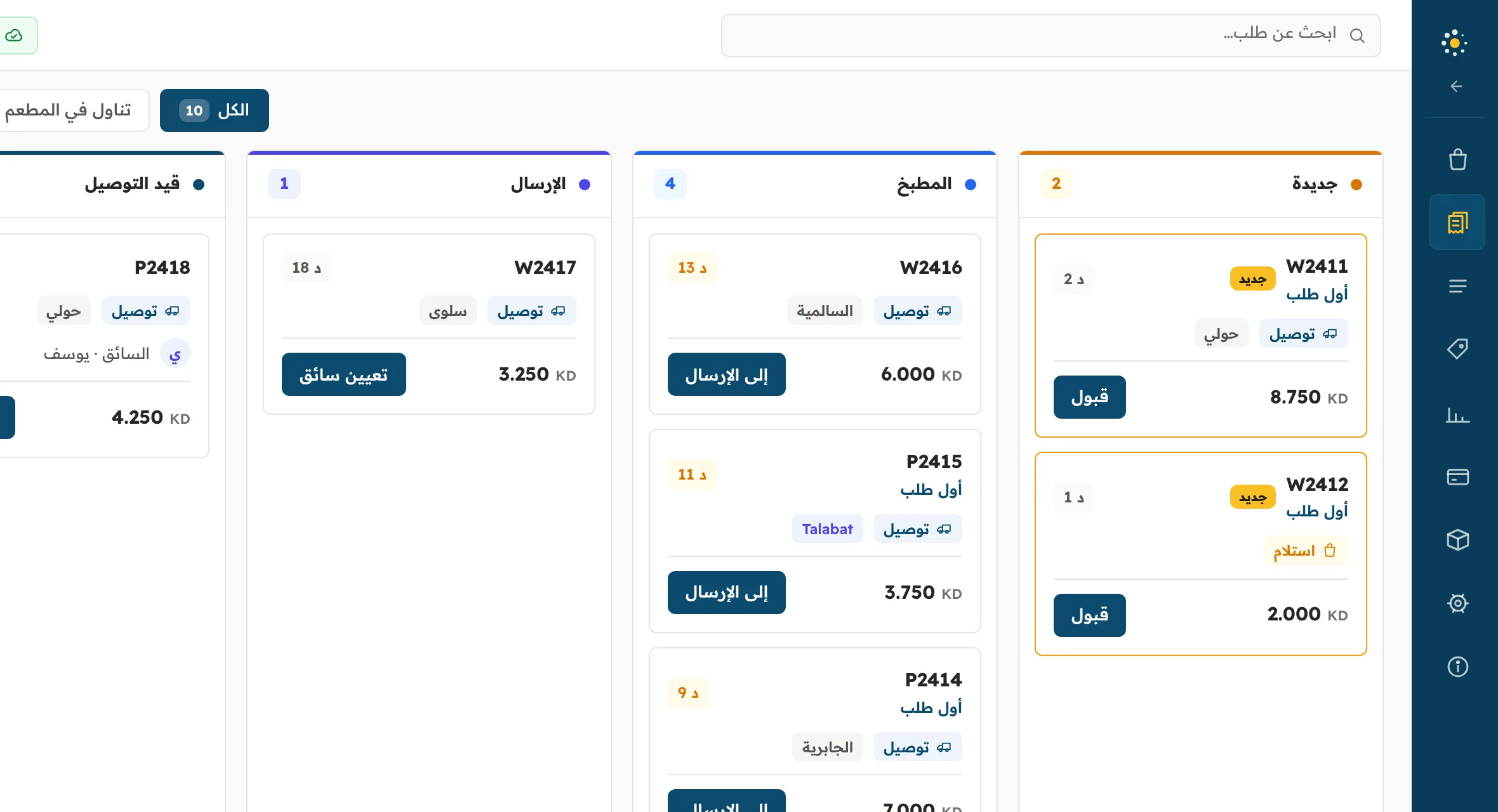Click the سلوى area tag on W2417
Viewport: 1498px width, 812px height.
pos(448,311)
